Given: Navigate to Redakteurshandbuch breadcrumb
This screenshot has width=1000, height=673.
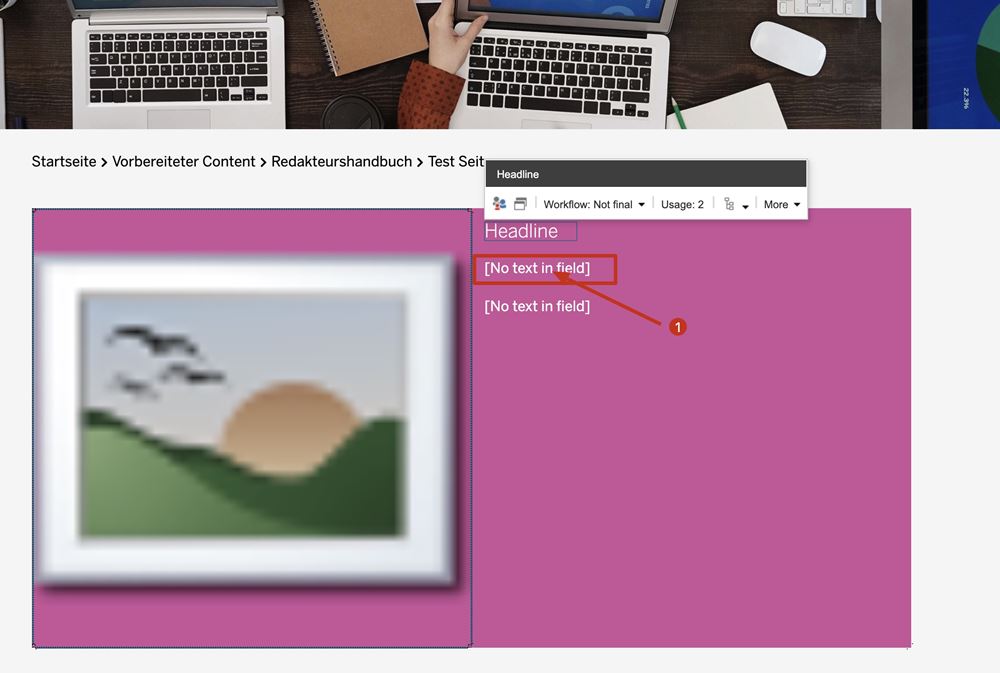Looking at the screenshot, I should [341, 161].
